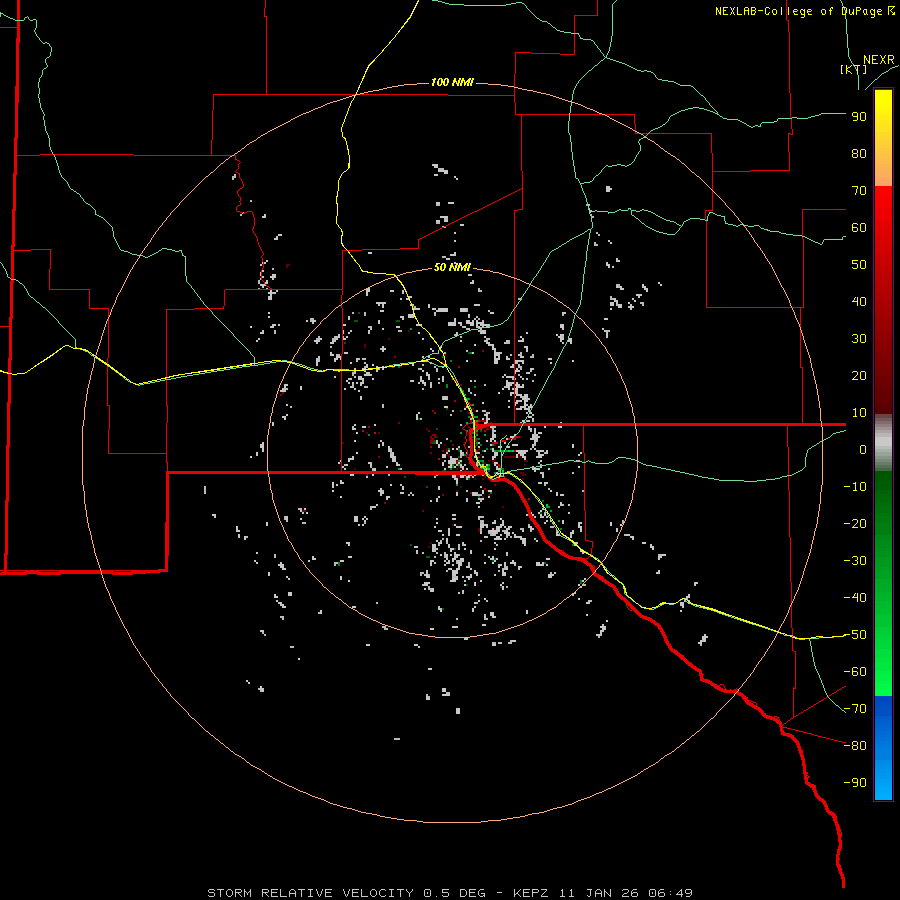
Task: Click the 10 value on velocity scale
Action: tap(859, 413)
